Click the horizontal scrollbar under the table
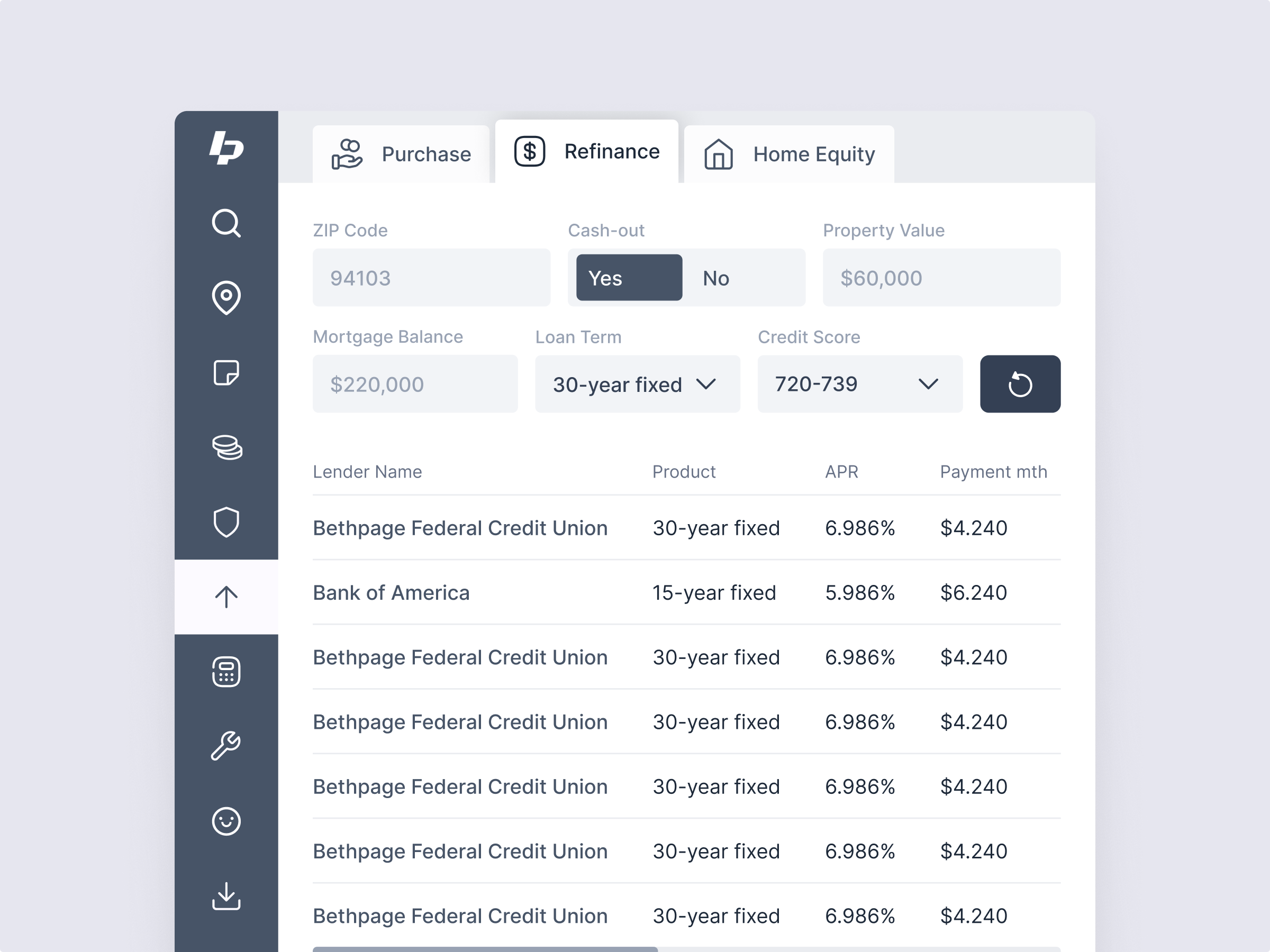Screen dimensions: 1270x952 485,949
